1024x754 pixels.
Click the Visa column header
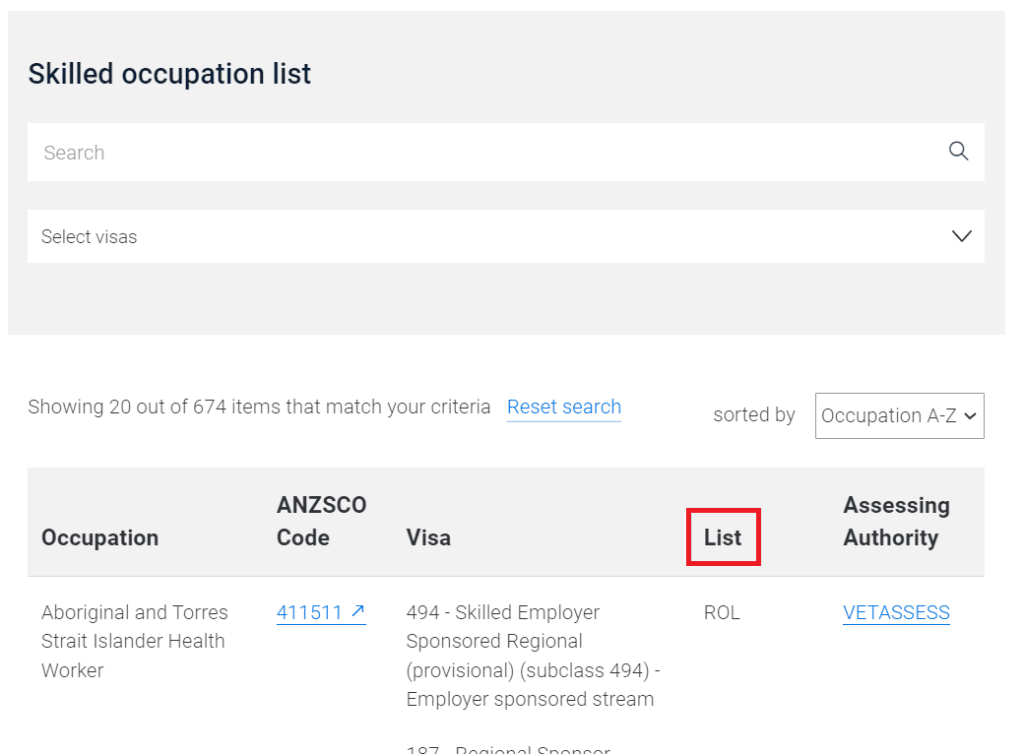[428, 537]
